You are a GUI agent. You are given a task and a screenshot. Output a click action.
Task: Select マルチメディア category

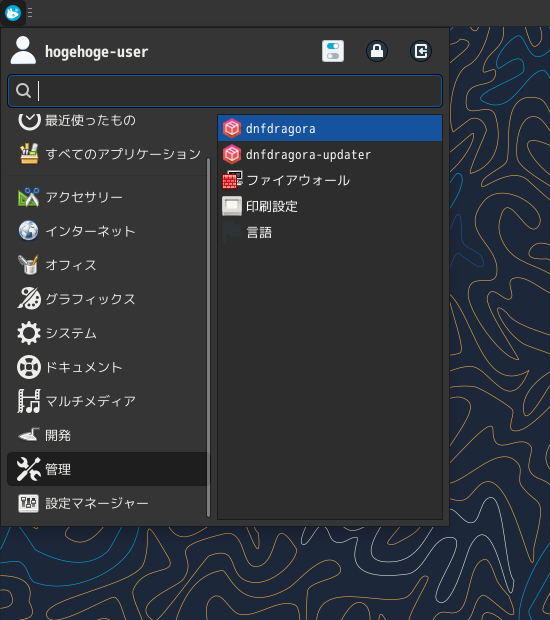click(107, 401)
